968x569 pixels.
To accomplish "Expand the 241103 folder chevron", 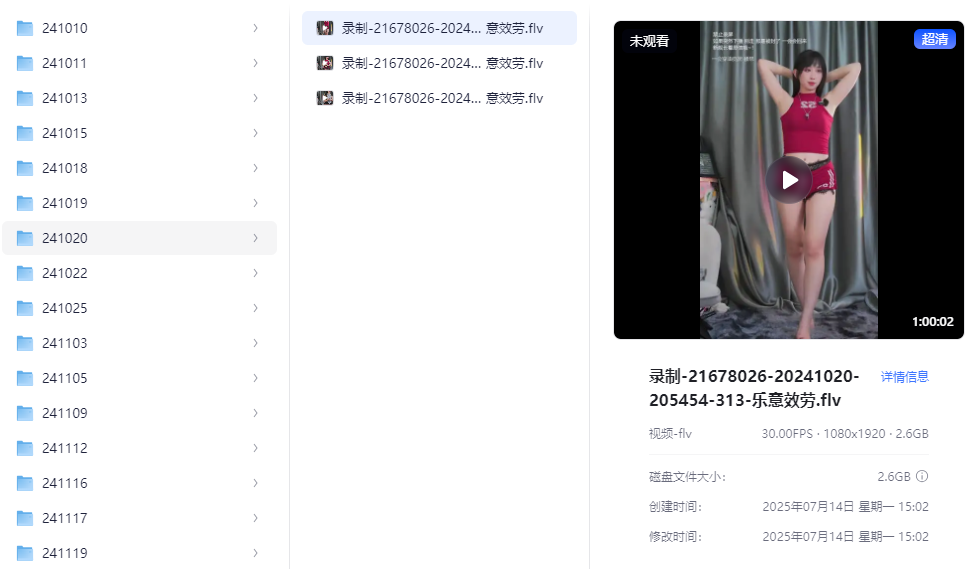I will point(256,343).
